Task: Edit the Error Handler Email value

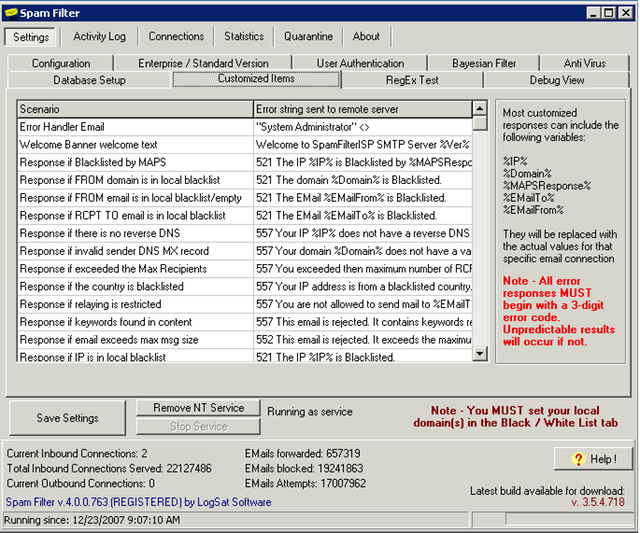Action: pyautogui.click(x=361, y=127)
